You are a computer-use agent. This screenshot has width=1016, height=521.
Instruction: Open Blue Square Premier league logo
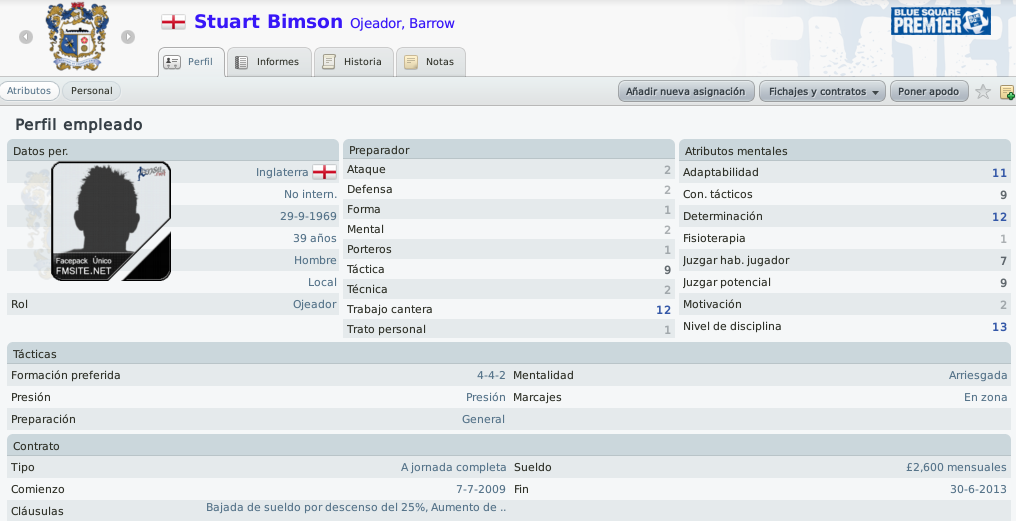pyautogui.click(x=940, y=21)
